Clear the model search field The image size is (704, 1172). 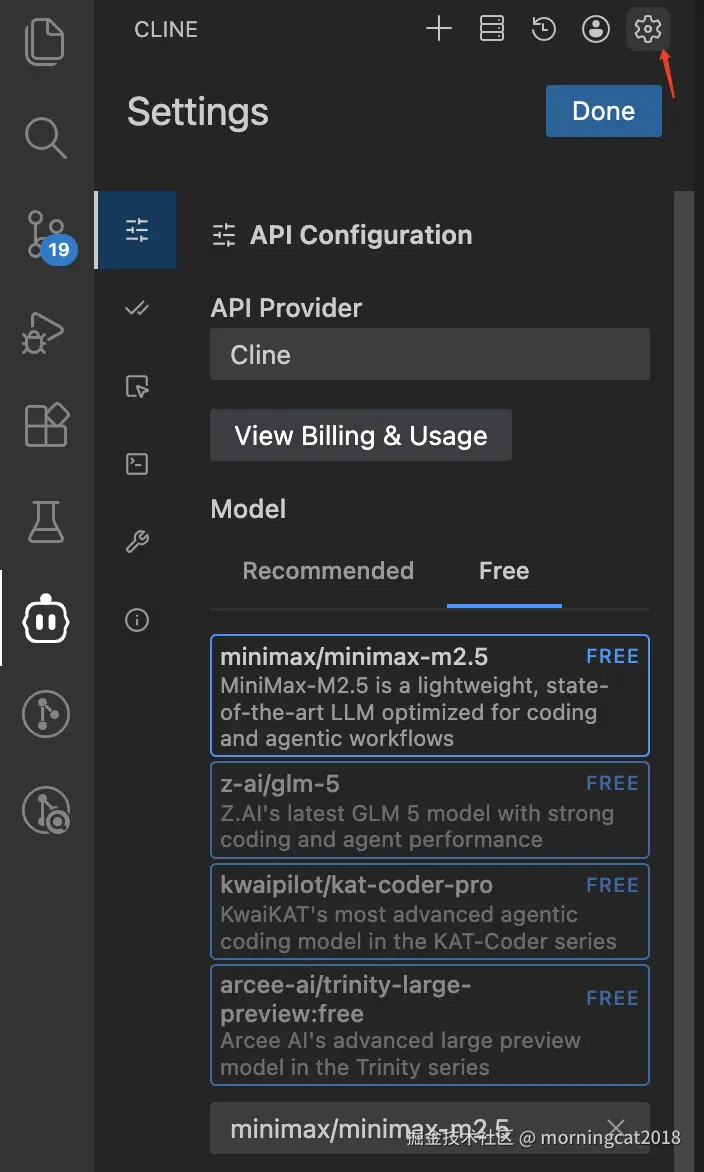(x=617, y=1129)
